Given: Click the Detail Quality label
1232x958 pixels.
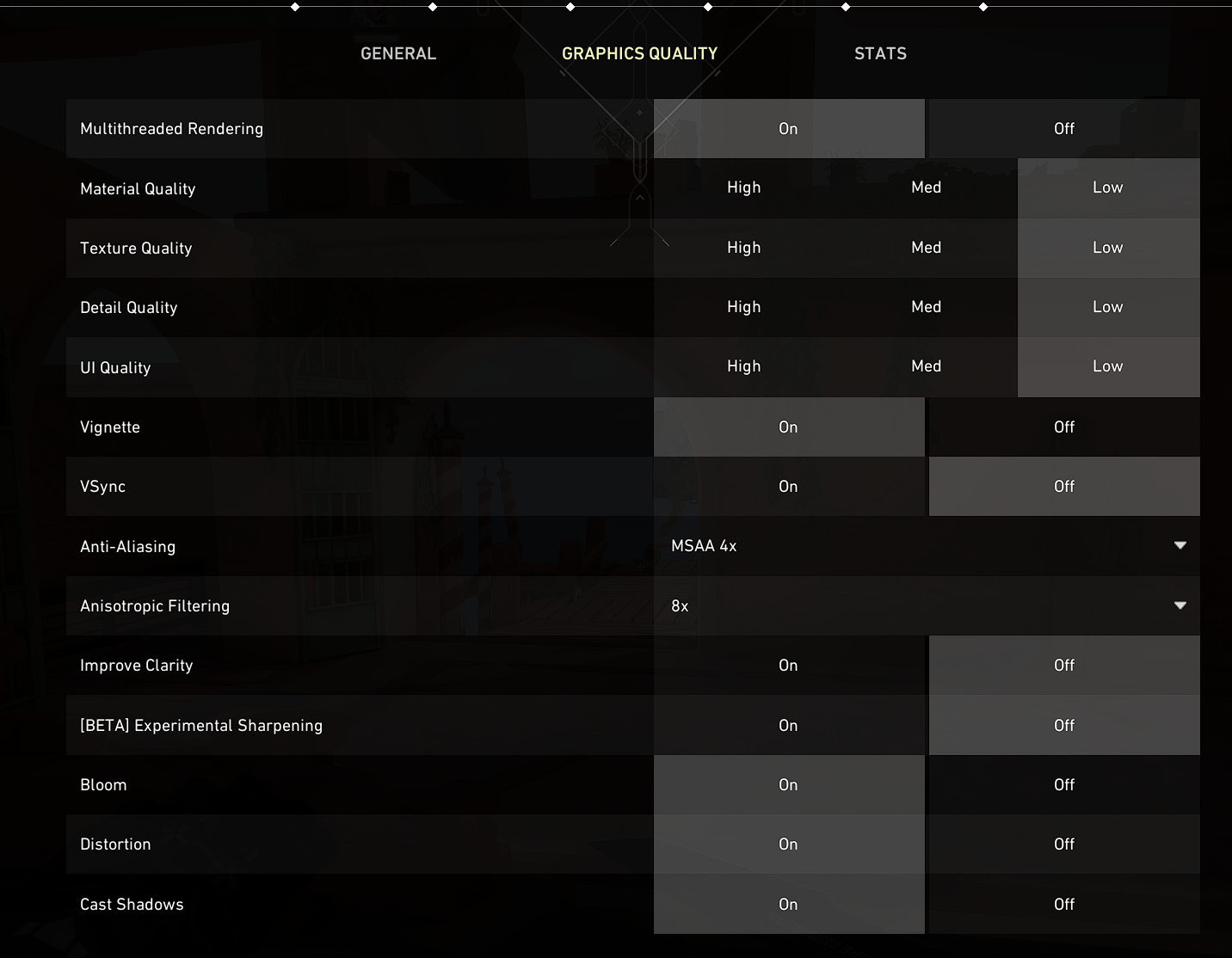Looking at the screenshot, I should [x=129, y=308].
